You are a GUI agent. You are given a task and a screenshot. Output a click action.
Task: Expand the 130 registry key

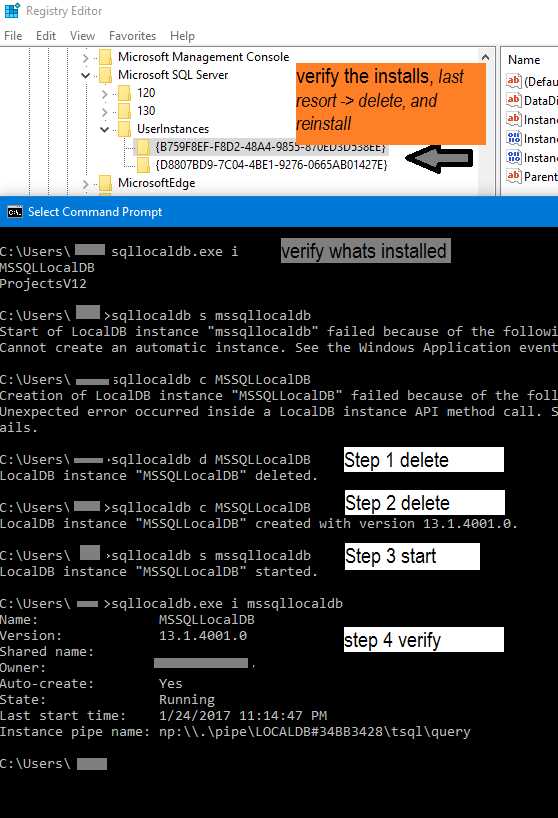[x=104, y=111]
